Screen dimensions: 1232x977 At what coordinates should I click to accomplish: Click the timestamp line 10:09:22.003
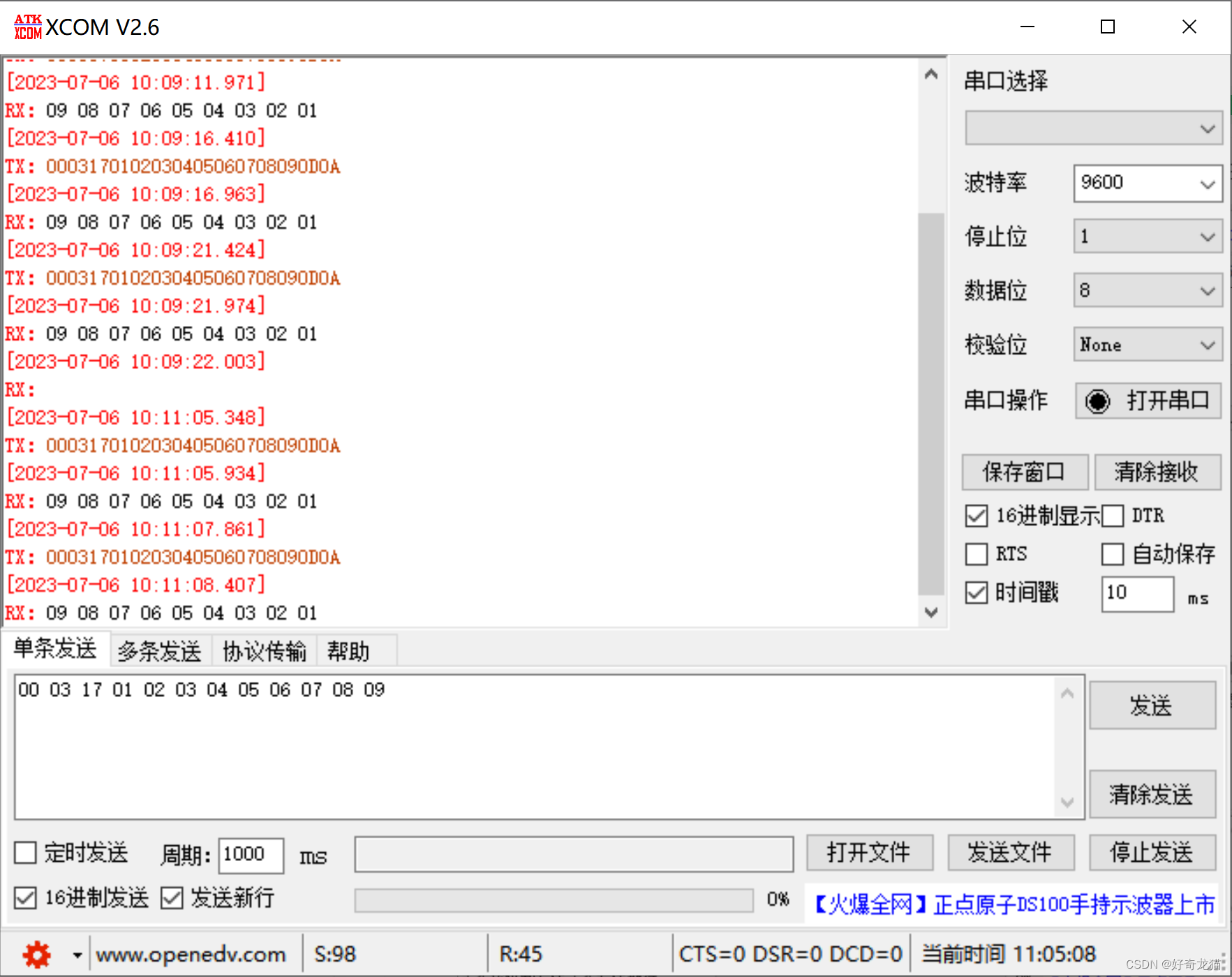(x=136, y=361)
